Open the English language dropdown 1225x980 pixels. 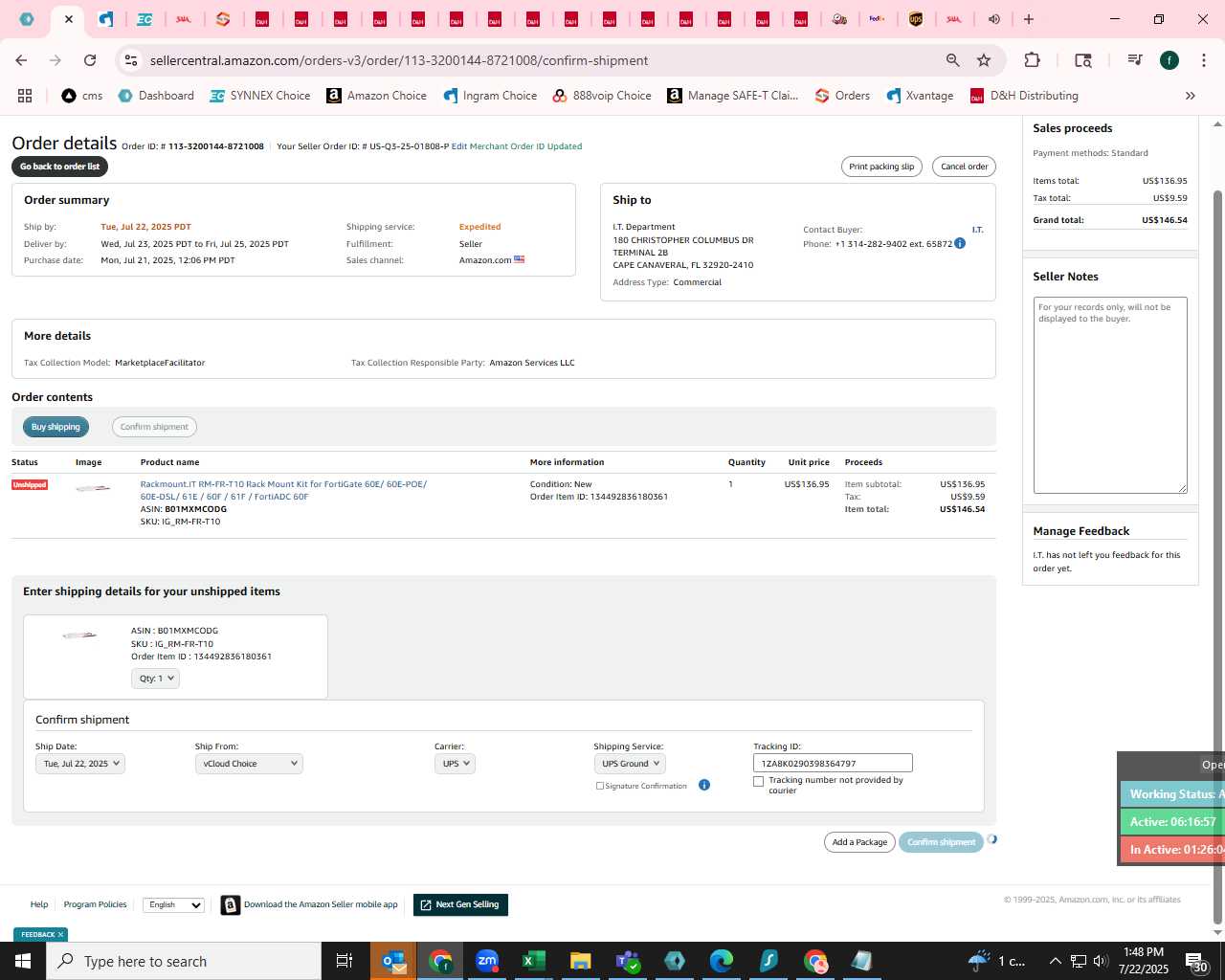[x=173, y=905]
